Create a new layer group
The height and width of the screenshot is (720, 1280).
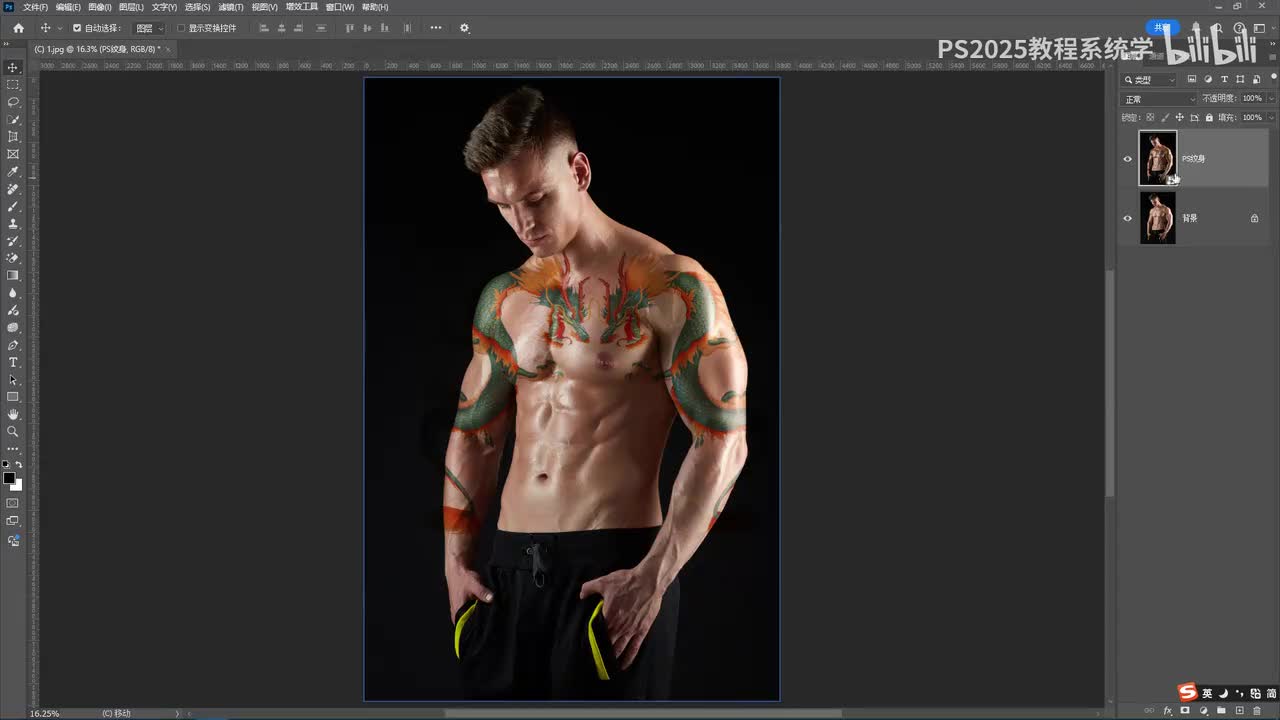click(x=1221, y=711)
